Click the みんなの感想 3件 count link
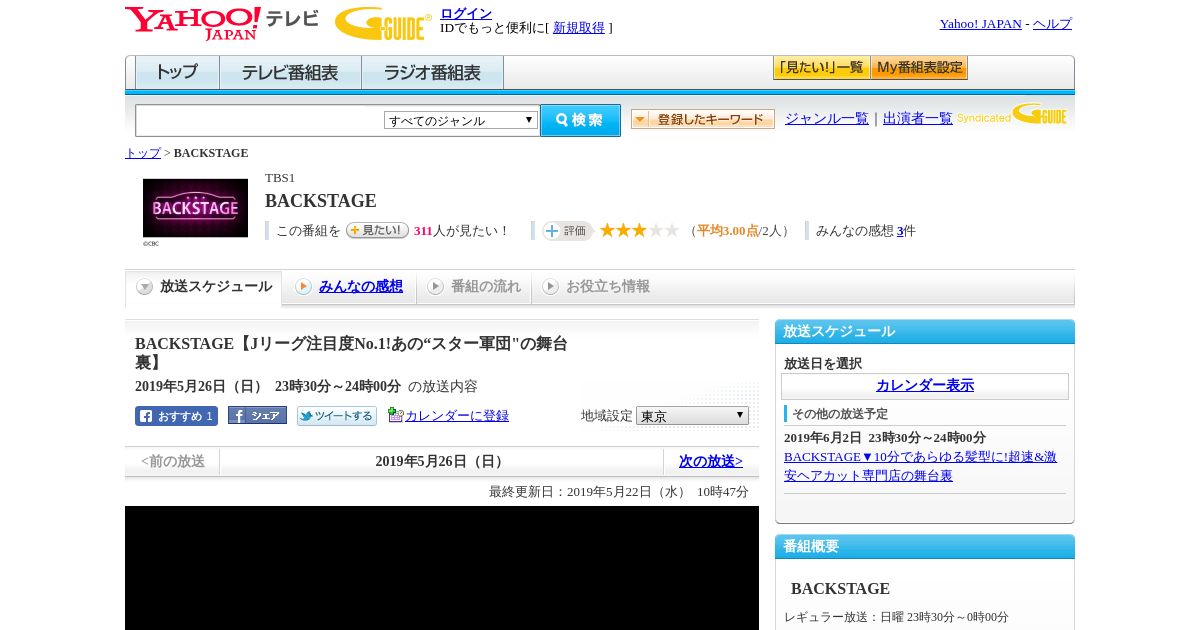This screenshot has height=630, width=1200. 900,231
